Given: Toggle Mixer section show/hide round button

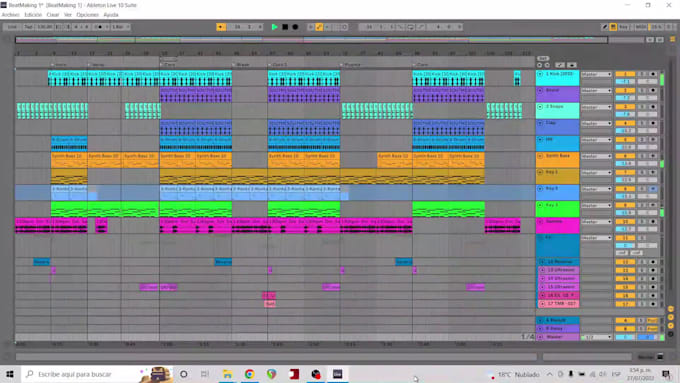Looking at the screenshot, I should 670,325.
